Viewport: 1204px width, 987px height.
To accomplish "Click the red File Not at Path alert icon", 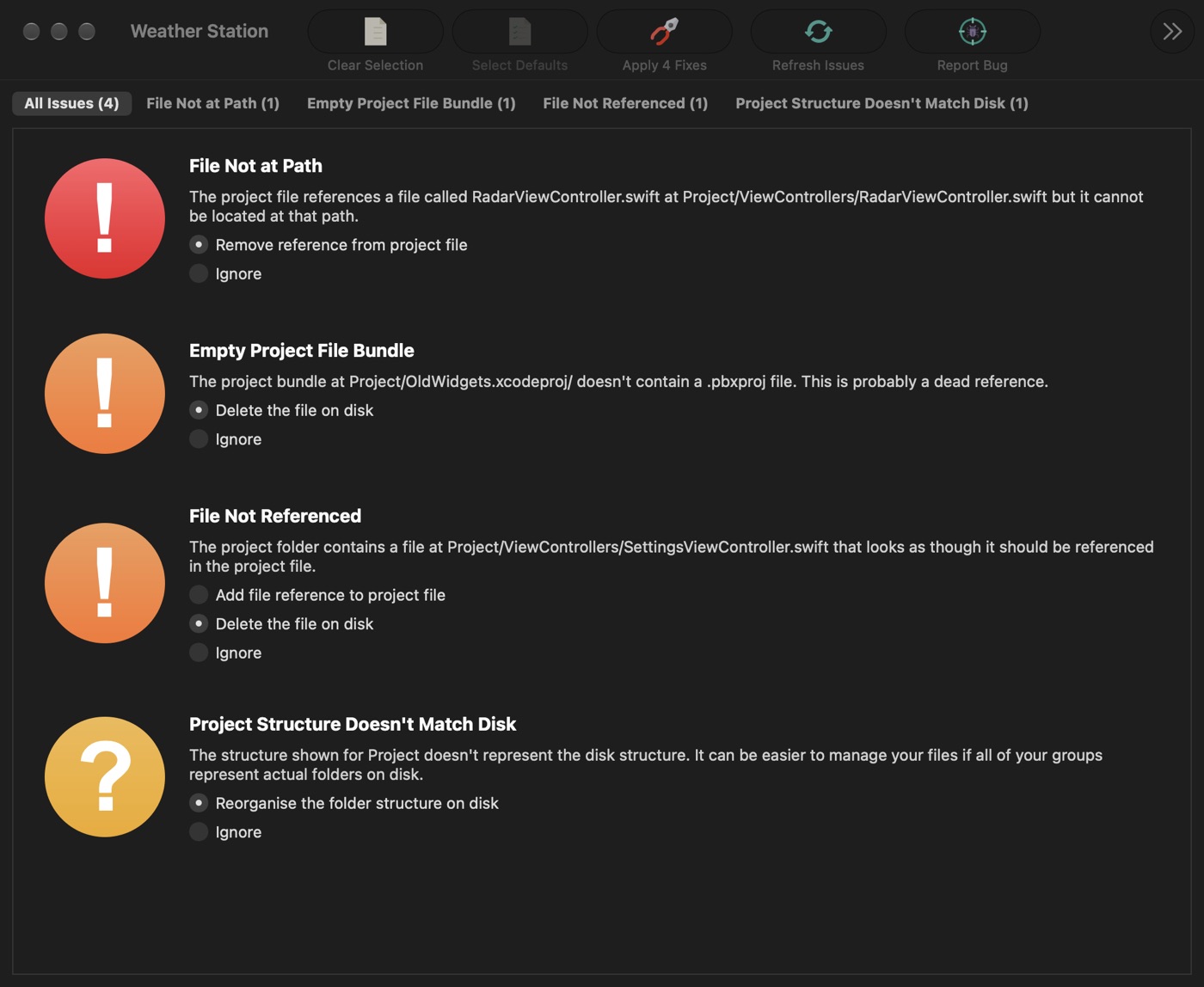I will (105, 218).
